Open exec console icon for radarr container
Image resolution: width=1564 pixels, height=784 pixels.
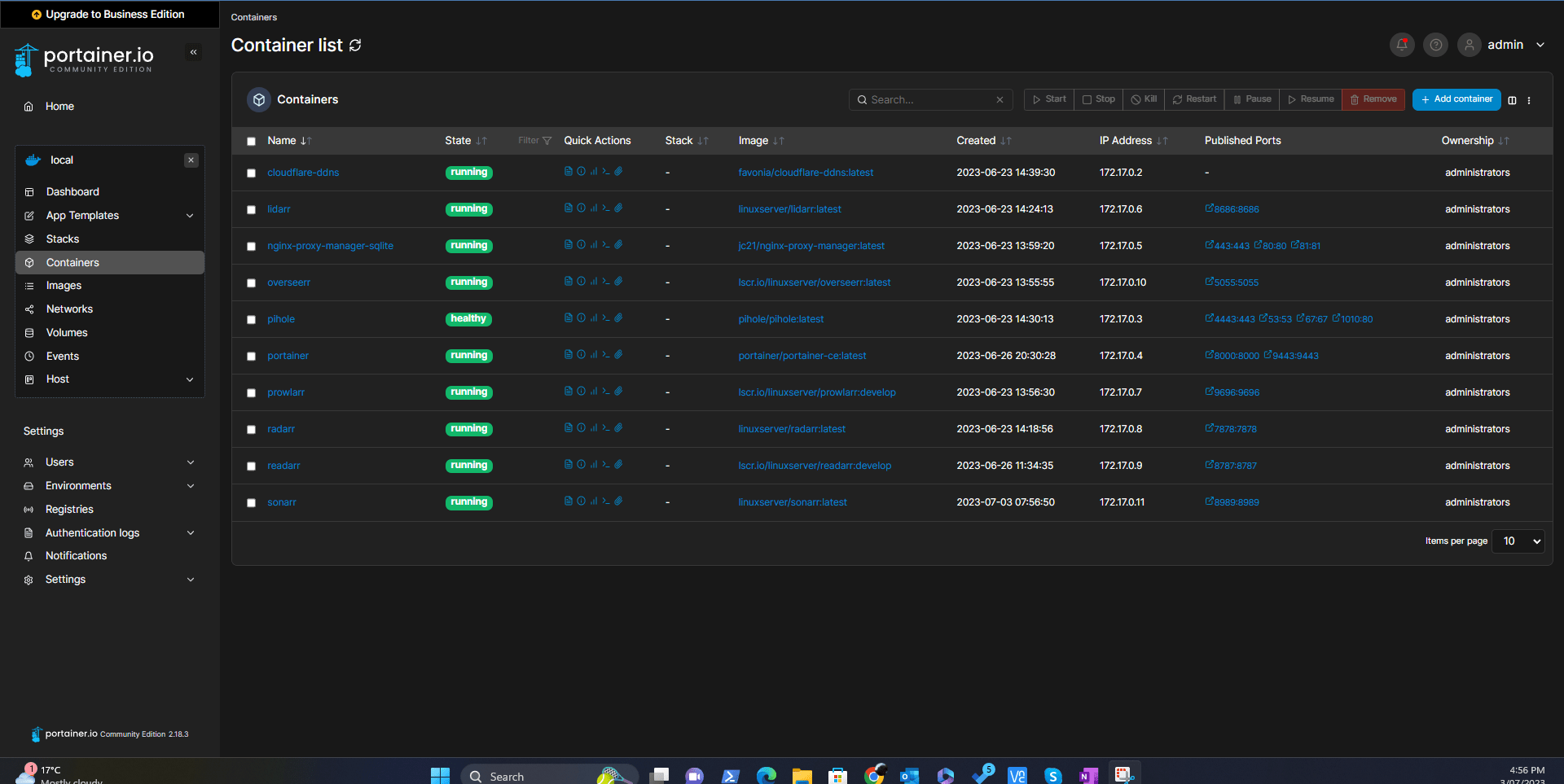pos(606,428)
